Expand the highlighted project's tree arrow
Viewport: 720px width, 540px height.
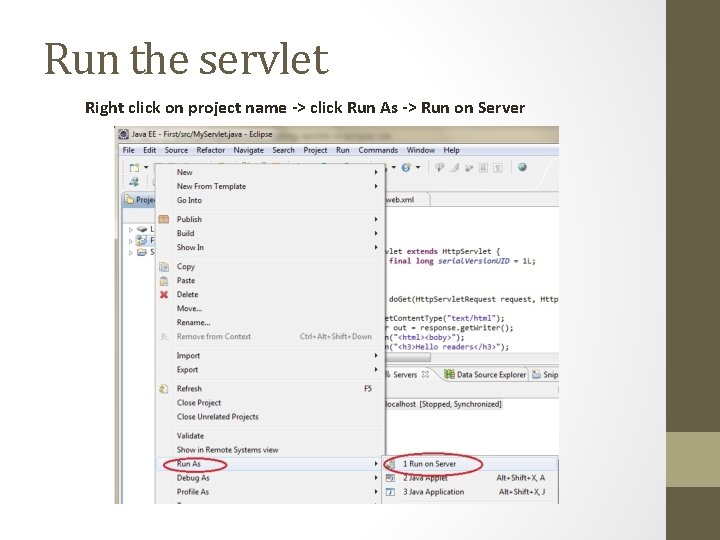pyautogui.click(x=131, y=241)
